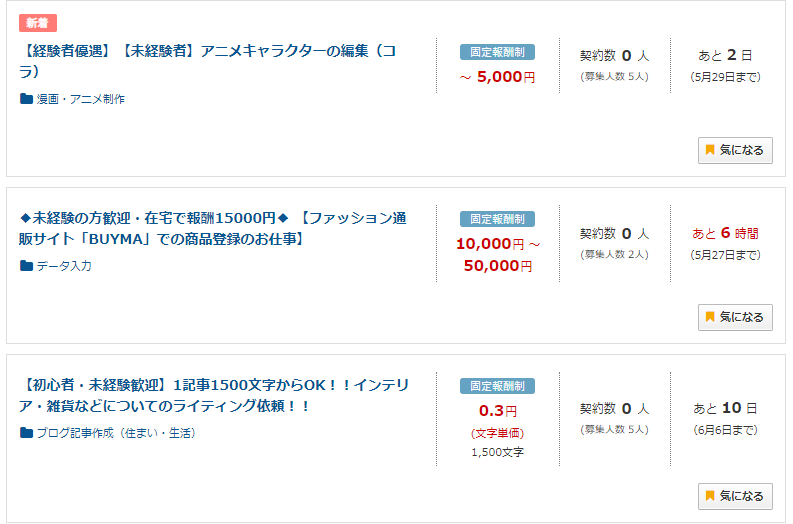The height and width of the screenshot is (524, 793).
Task: Click 固定報酬制 tag above 10,000円～50,000円
Action: pos(497,219)
